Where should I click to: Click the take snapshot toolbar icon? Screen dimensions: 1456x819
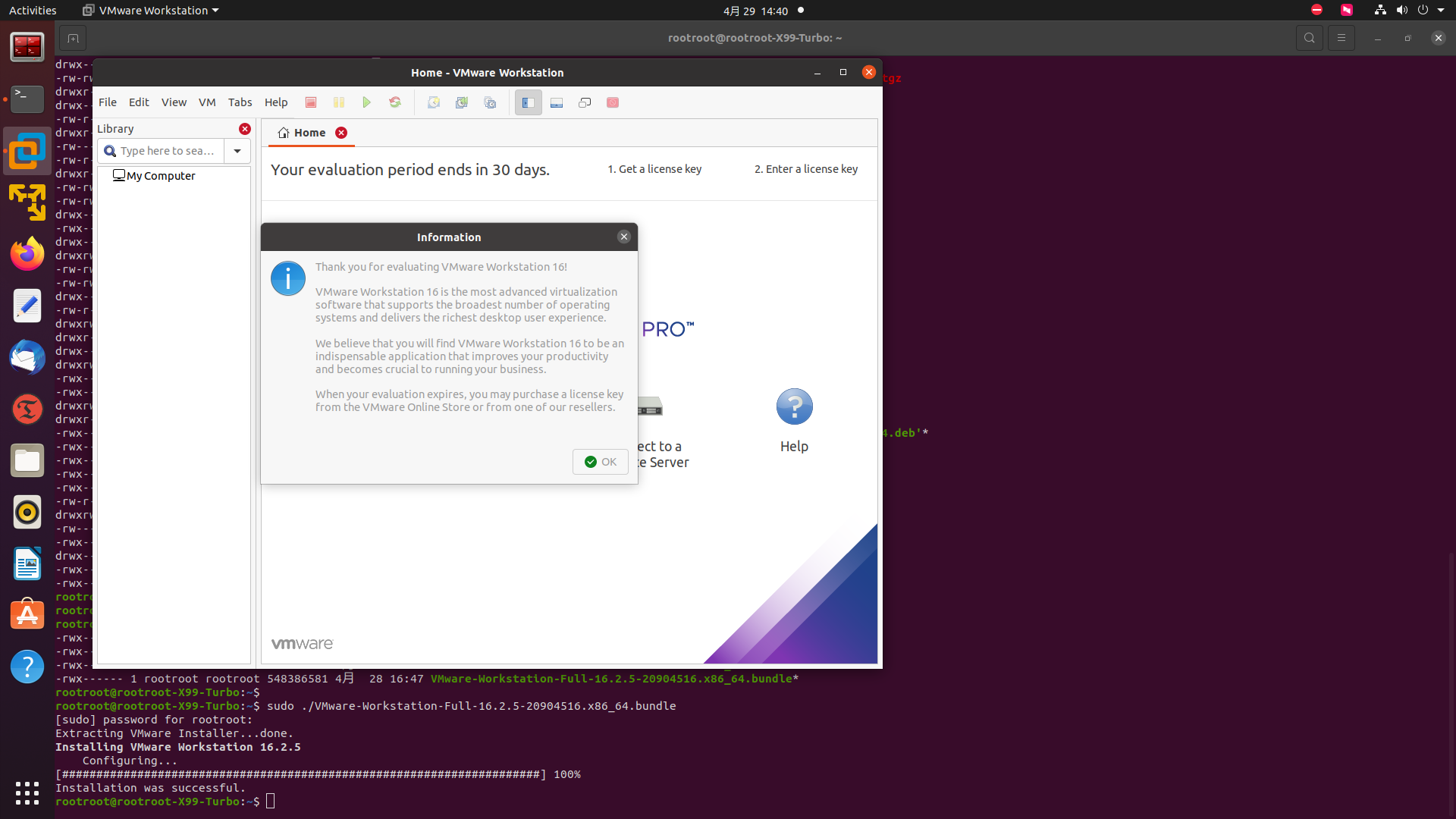[x=434, y=102]
